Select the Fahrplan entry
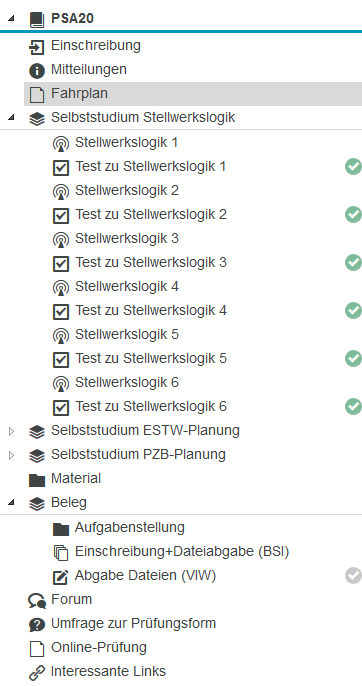The height and width of the screenshot is (686, 362). pos(193,94)
